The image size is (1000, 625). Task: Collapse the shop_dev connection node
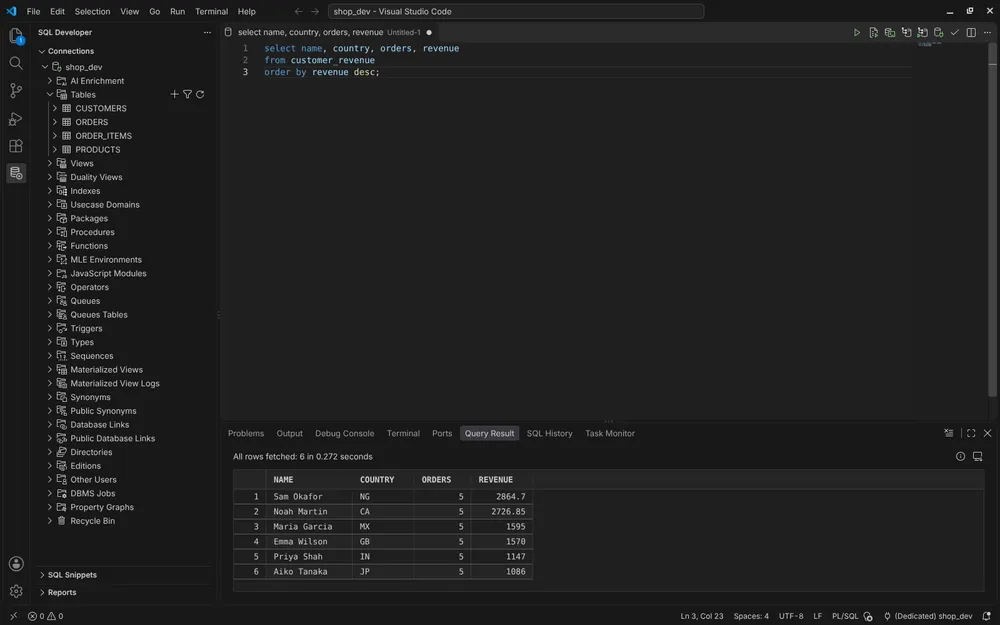pyautogui.click(x=45, y=67)
